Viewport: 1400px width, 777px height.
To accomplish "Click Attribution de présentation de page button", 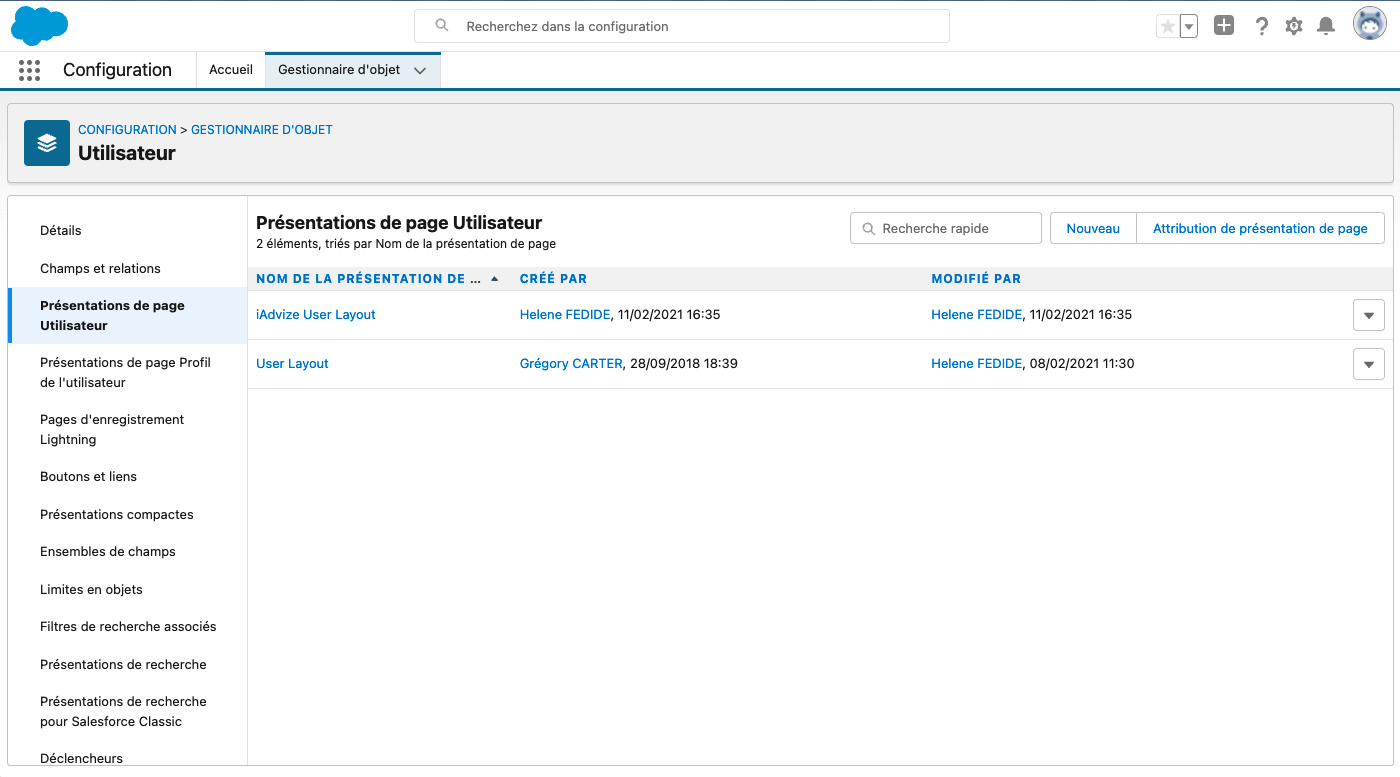I will [x=1260, y=228].
